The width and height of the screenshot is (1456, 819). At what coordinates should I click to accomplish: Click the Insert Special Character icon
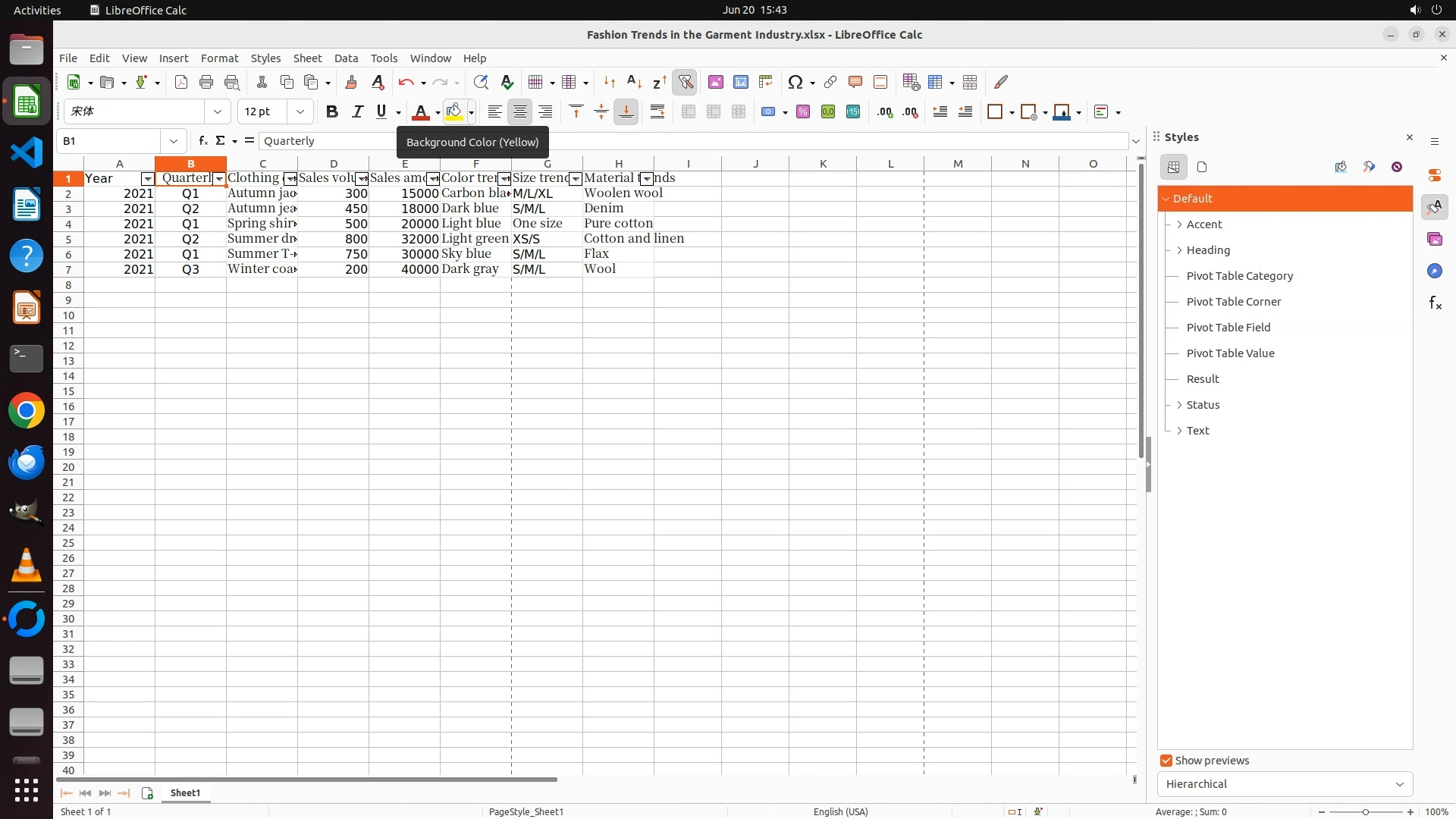(795, 82)
